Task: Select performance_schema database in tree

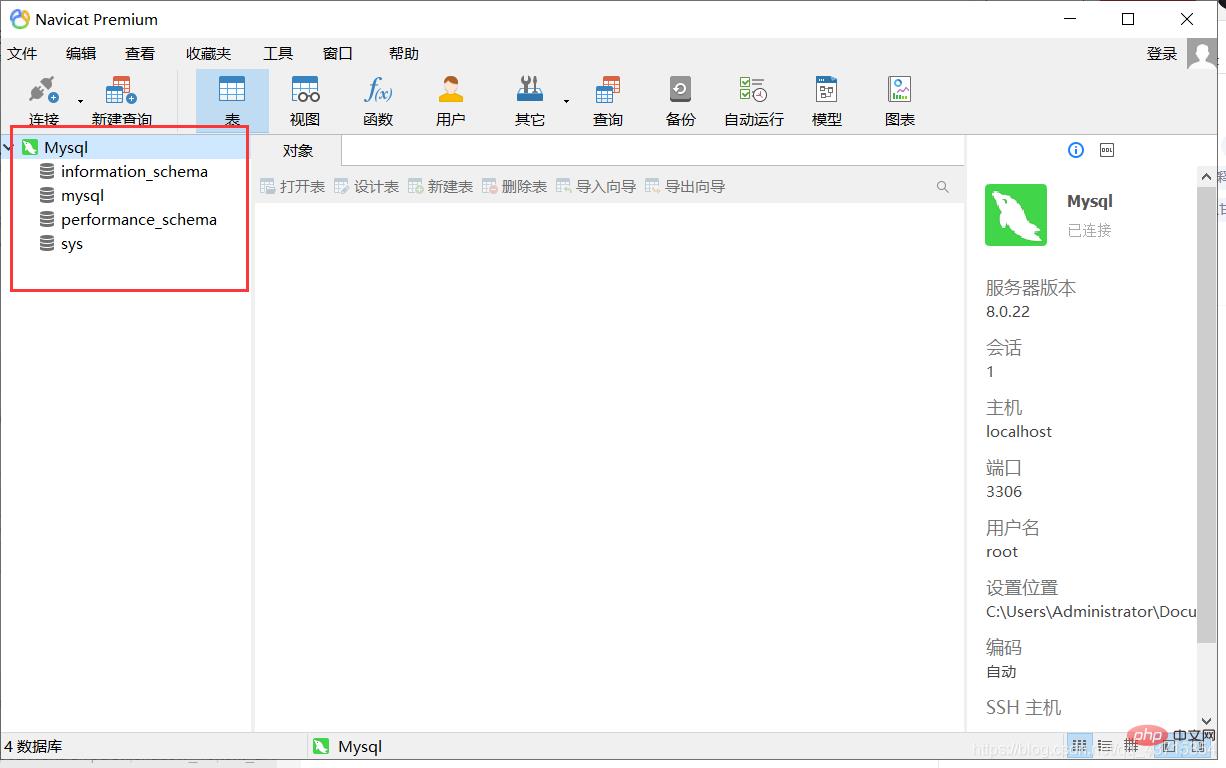Action: tap(138, 220)
